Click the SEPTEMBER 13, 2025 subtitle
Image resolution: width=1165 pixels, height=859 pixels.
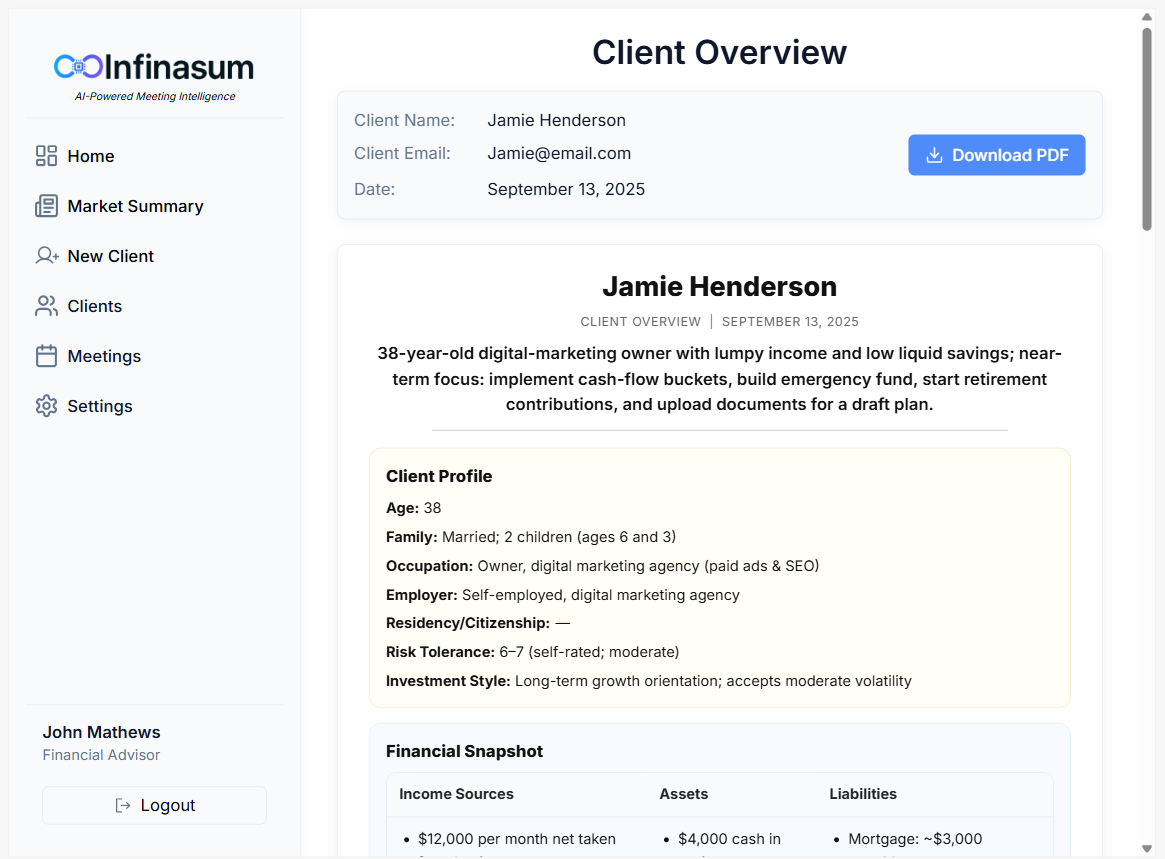tap(791, 322)
